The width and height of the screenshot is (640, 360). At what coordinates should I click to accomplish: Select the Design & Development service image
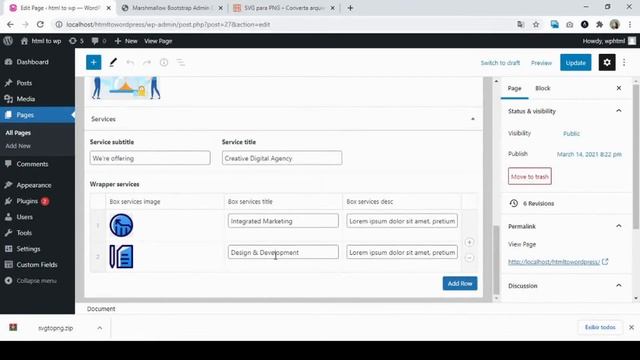point(121,256)
